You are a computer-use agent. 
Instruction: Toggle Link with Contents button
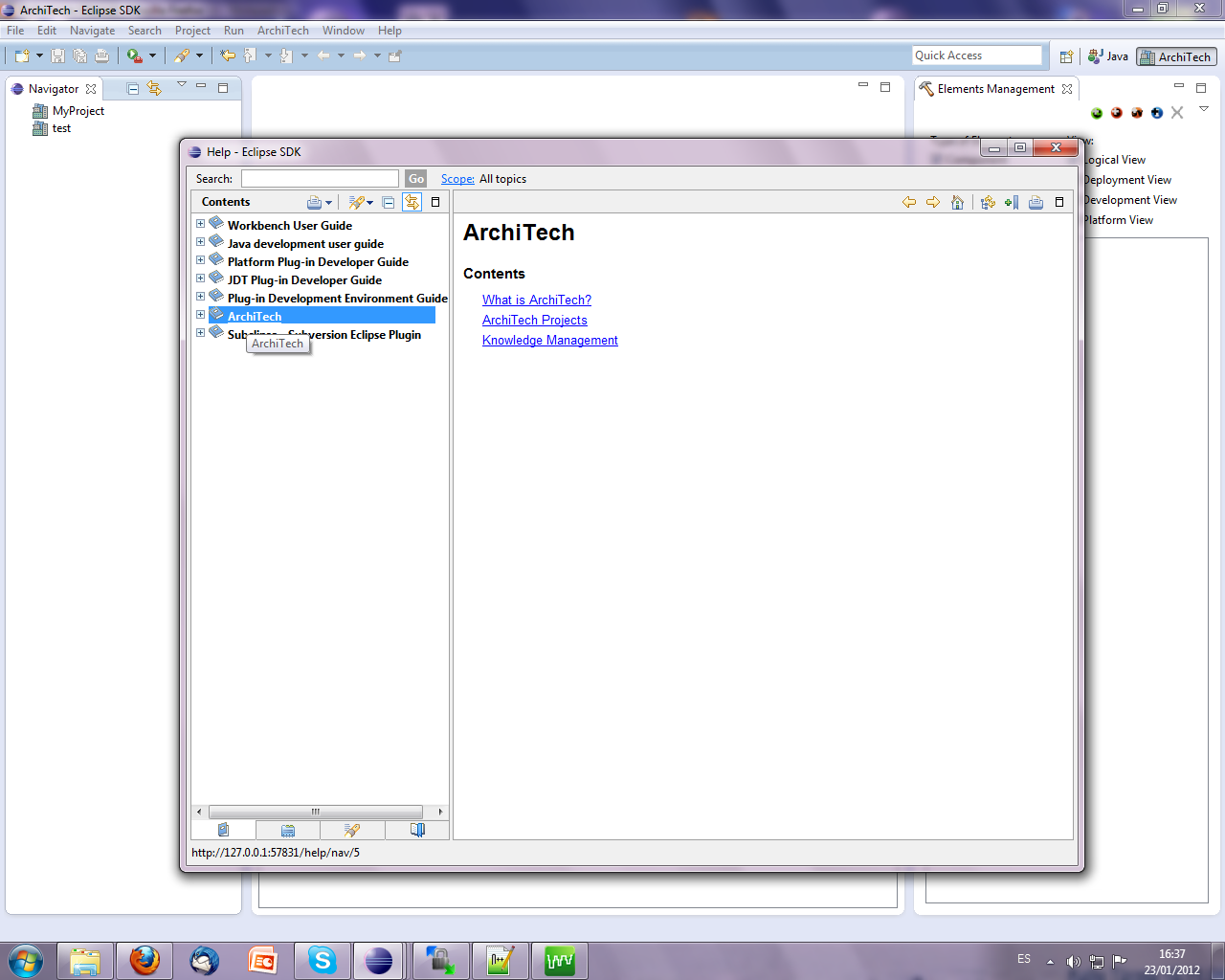(x=412, y=202)
